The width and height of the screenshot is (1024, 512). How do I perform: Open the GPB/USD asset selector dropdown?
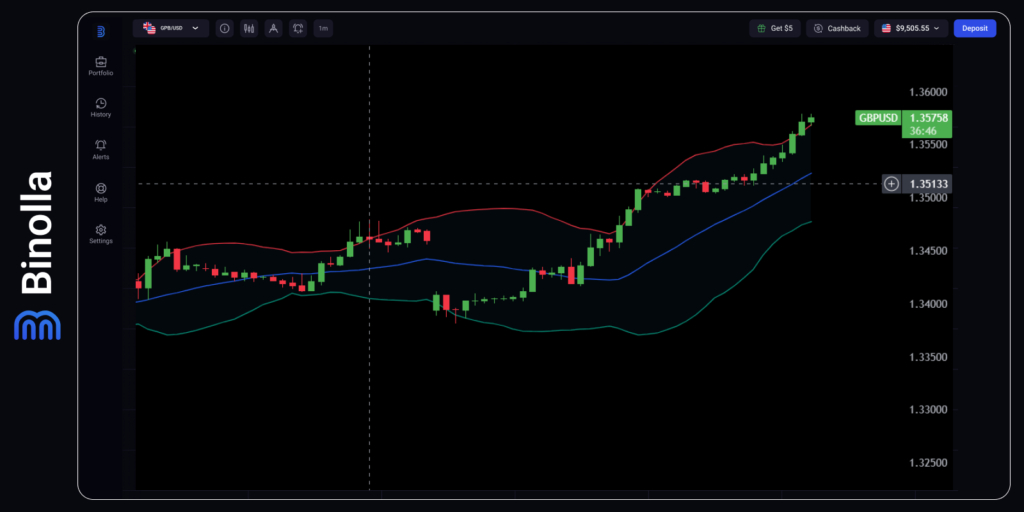click(171, 28)
